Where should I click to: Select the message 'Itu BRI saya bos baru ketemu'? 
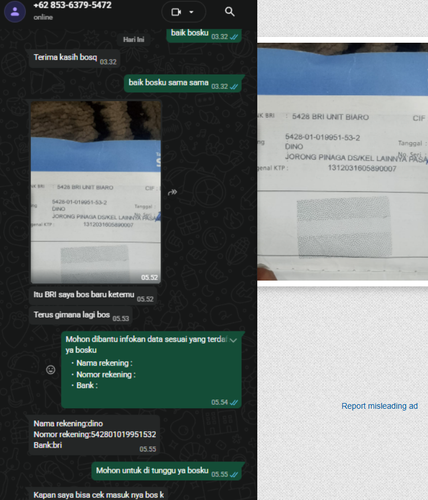[93, 296]
